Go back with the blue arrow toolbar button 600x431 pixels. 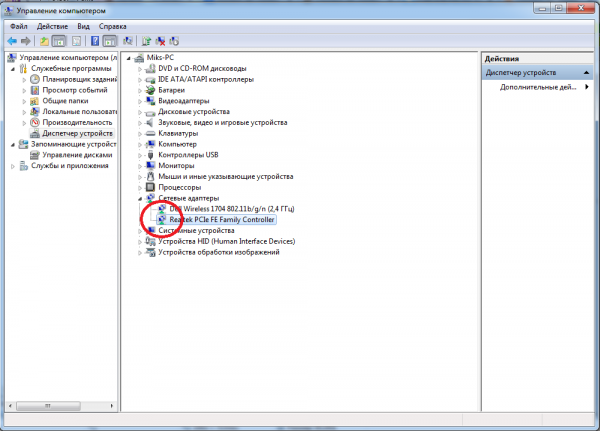[x=12, y=41]
